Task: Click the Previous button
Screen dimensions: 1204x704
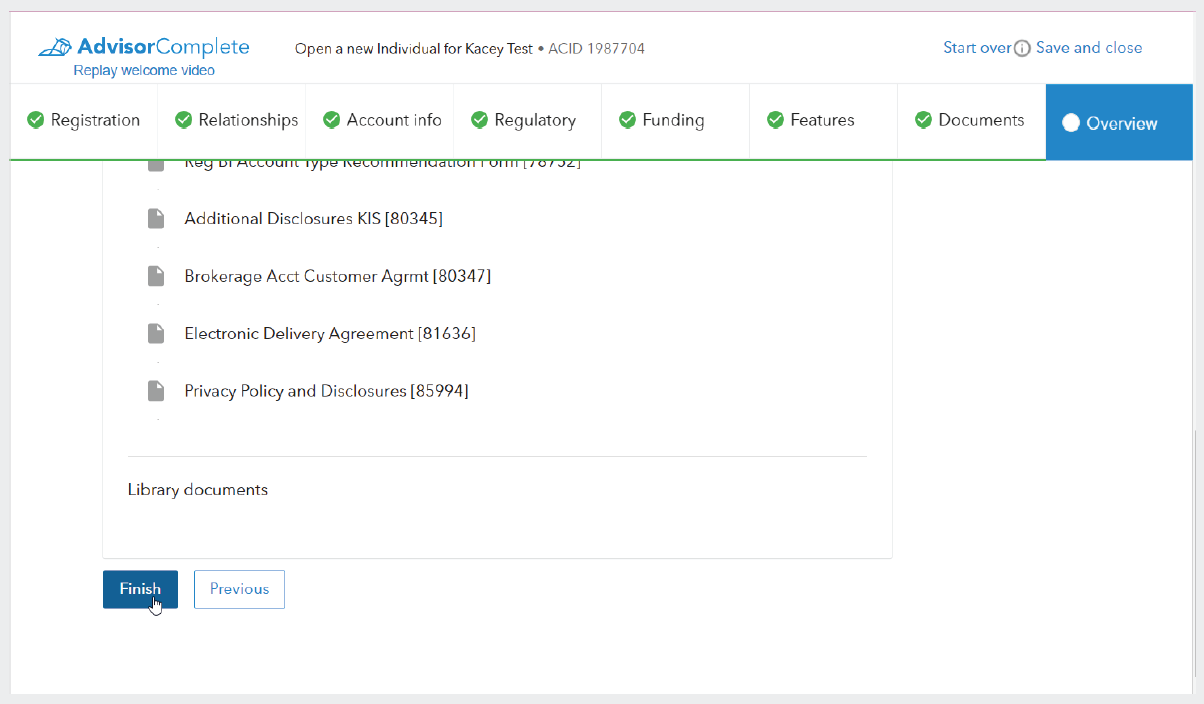Action: point(239,589)
